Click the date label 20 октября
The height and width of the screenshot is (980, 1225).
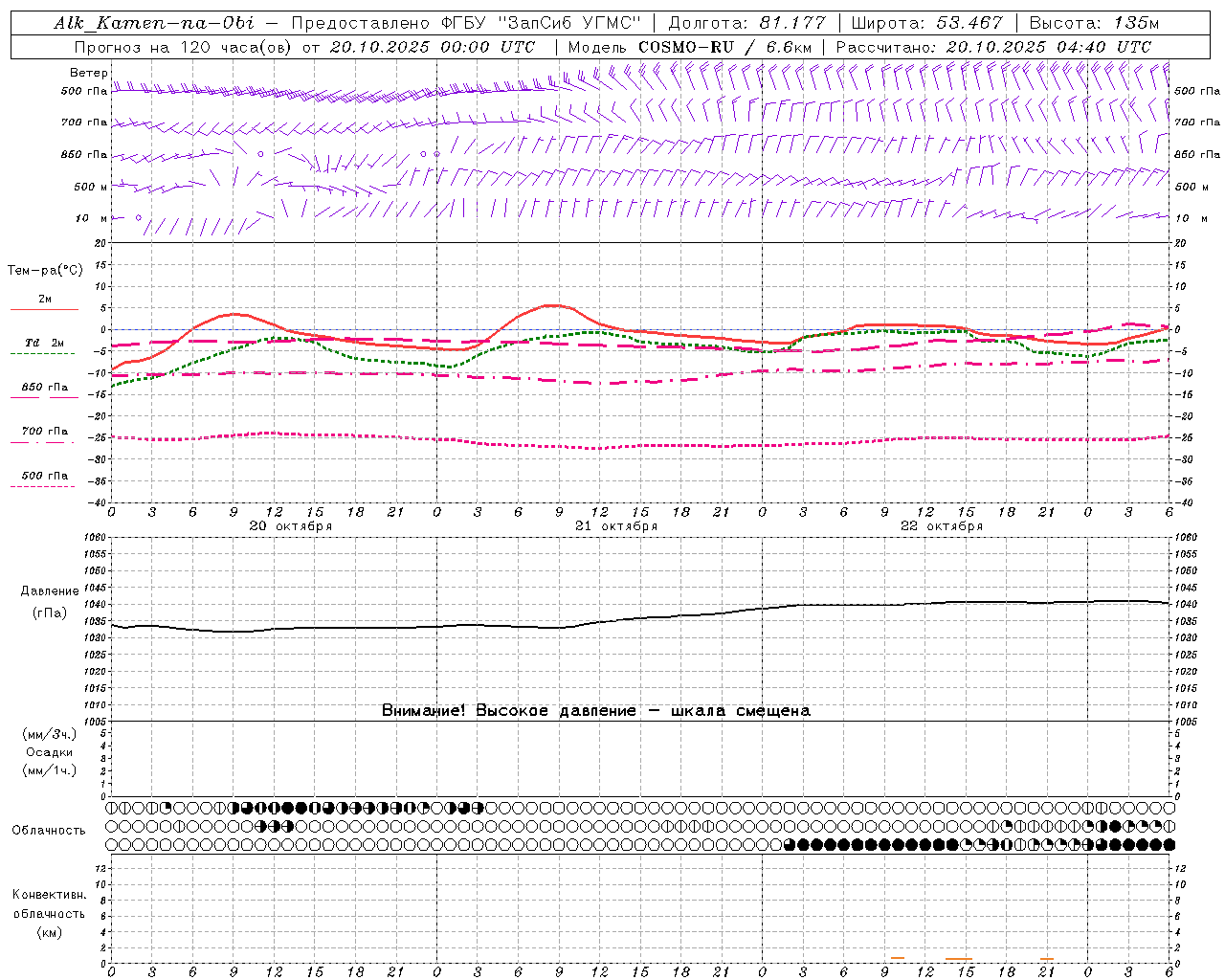tap(291, 526)
